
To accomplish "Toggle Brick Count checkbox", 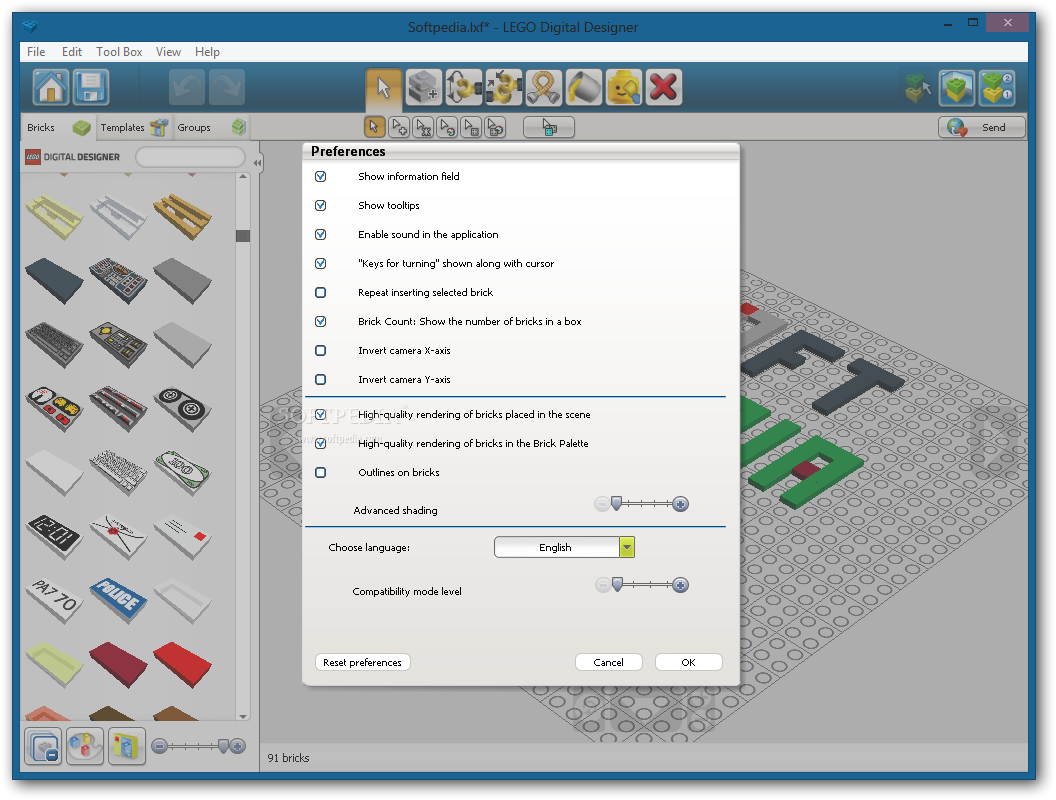I will pyautogui.click(x=321, y=321).
